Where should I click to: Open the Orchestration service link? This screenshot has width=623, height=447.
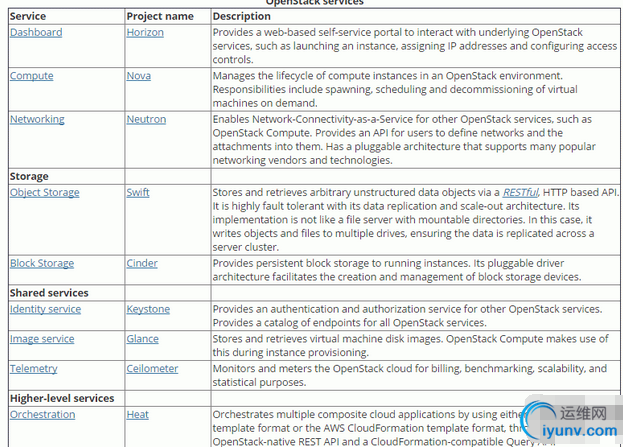point(43,415)
